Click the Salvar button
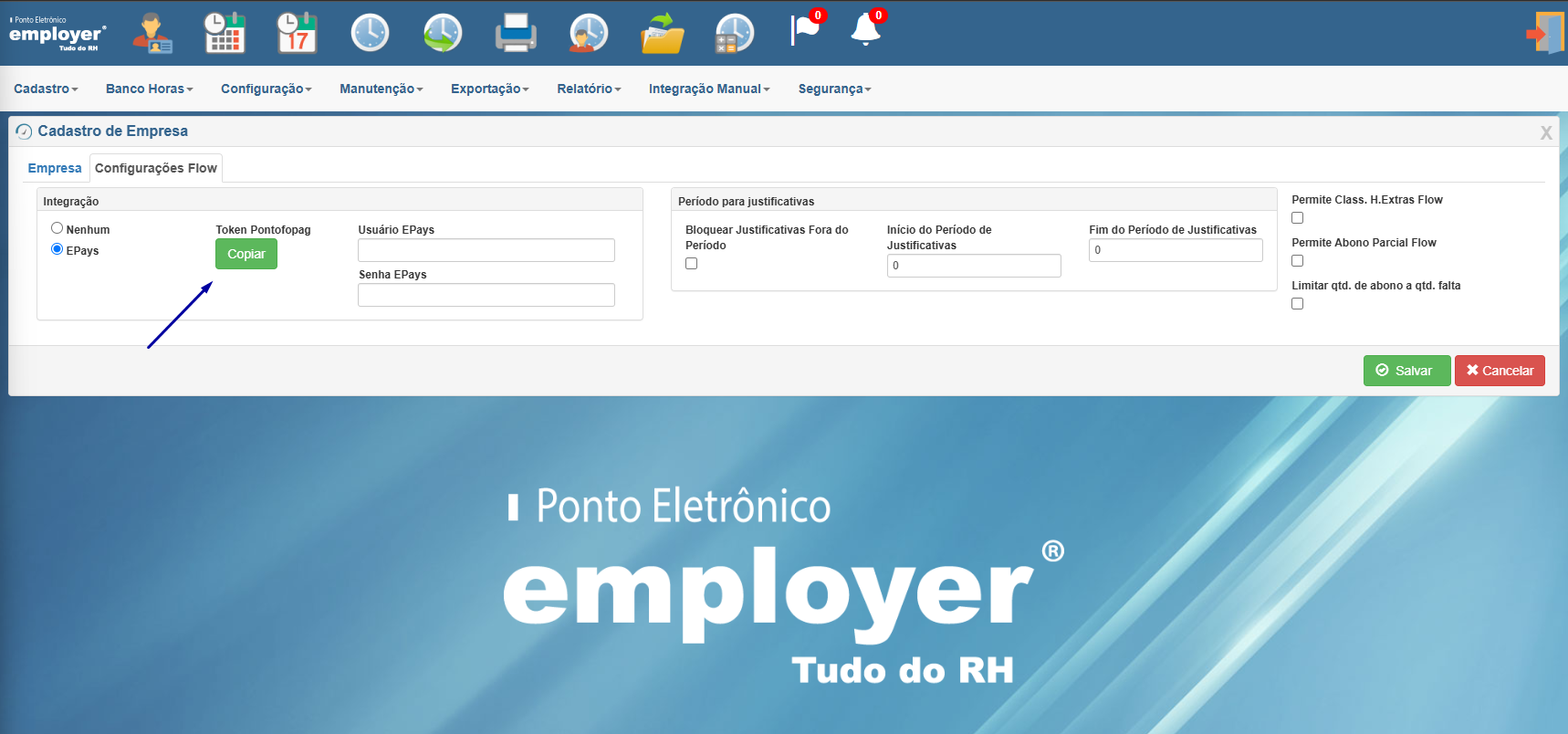Viewport: 1568px width, 734px height. point(1406,371)
